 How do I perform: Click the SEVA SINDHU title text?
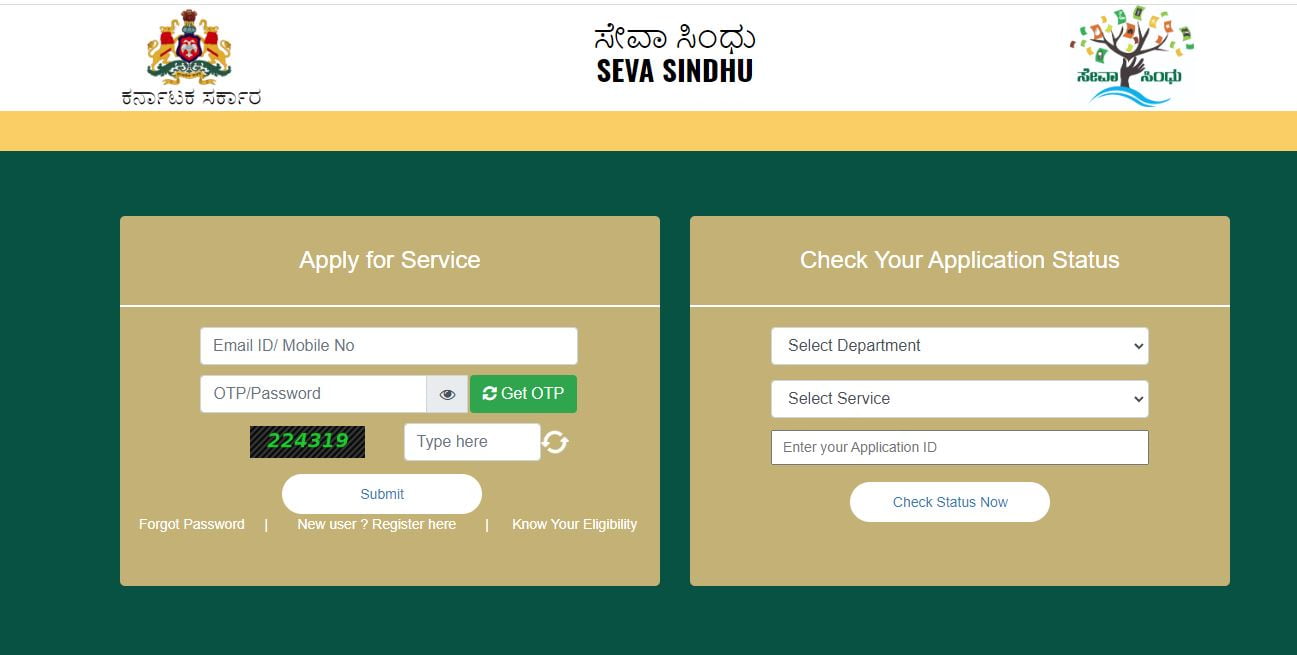[675, 70]
